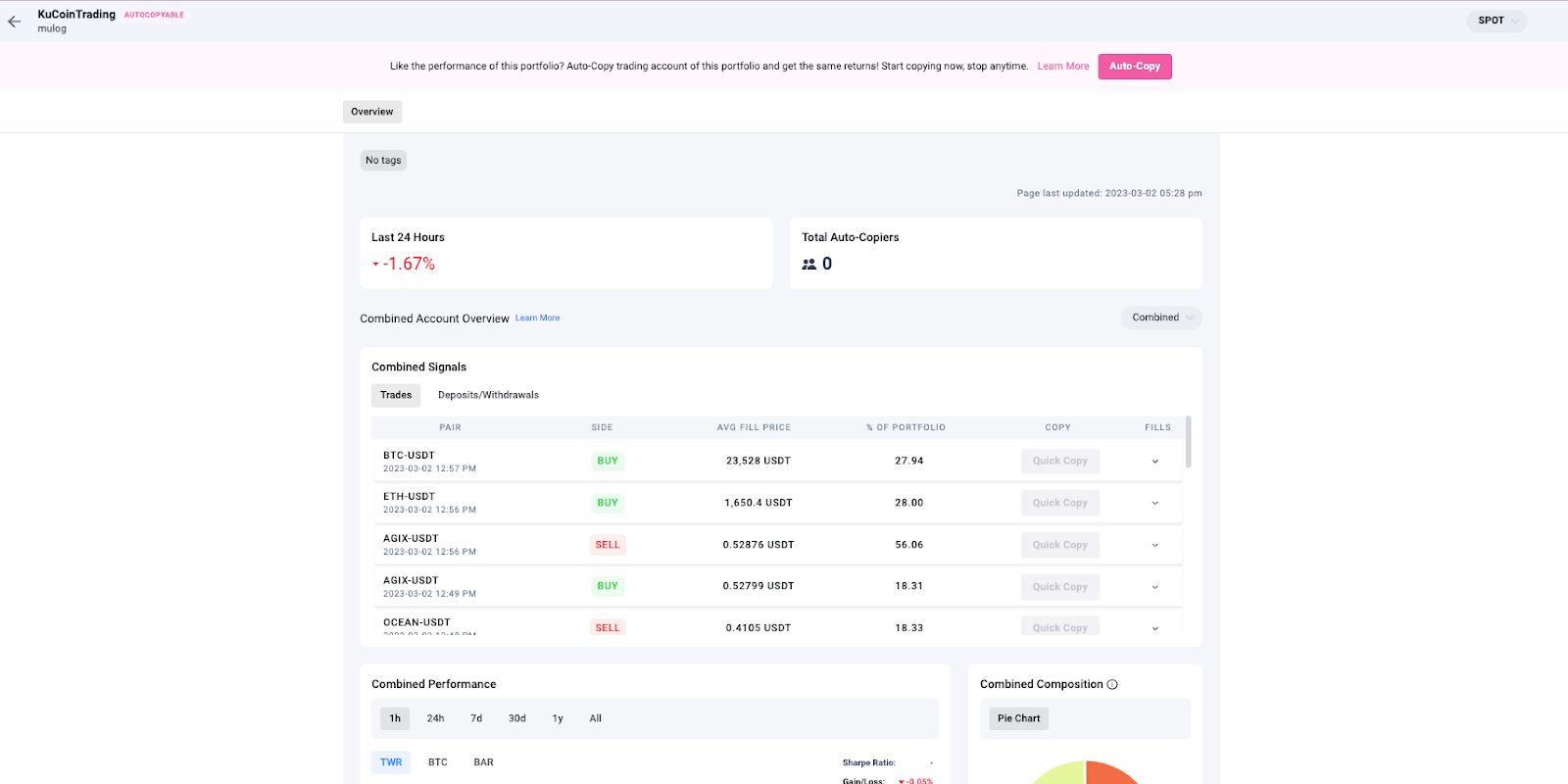Go back using the left arrow icon
Image resolution: width=1568 pixels, height=784 pixels.
(x=15, y=21)
